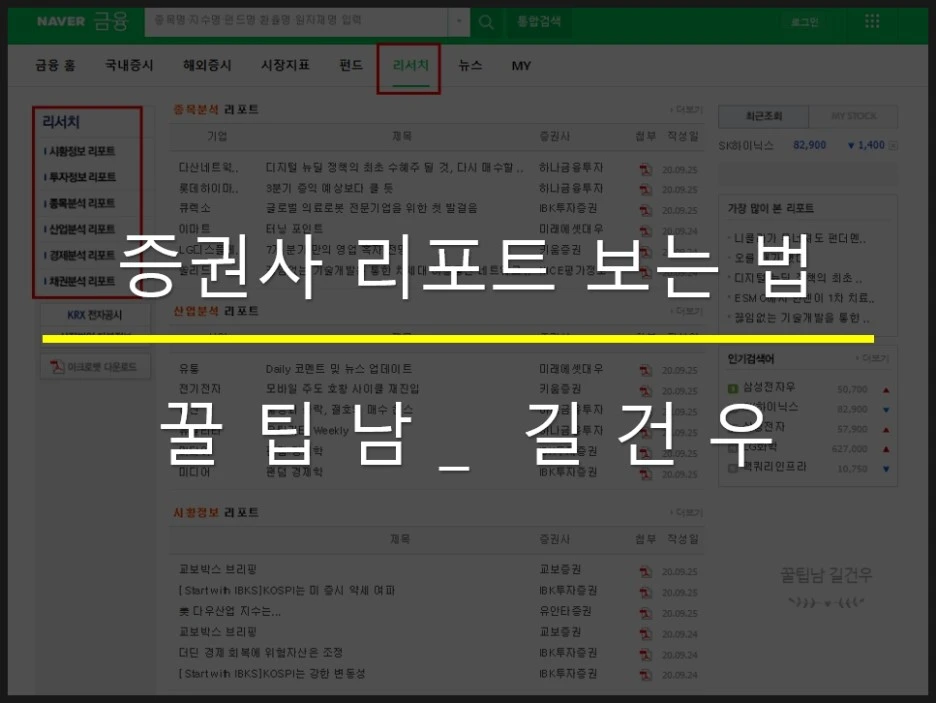
Task: Open PDF for 美 다우산업 지수는 report
Action: click(x=645, y=613)
